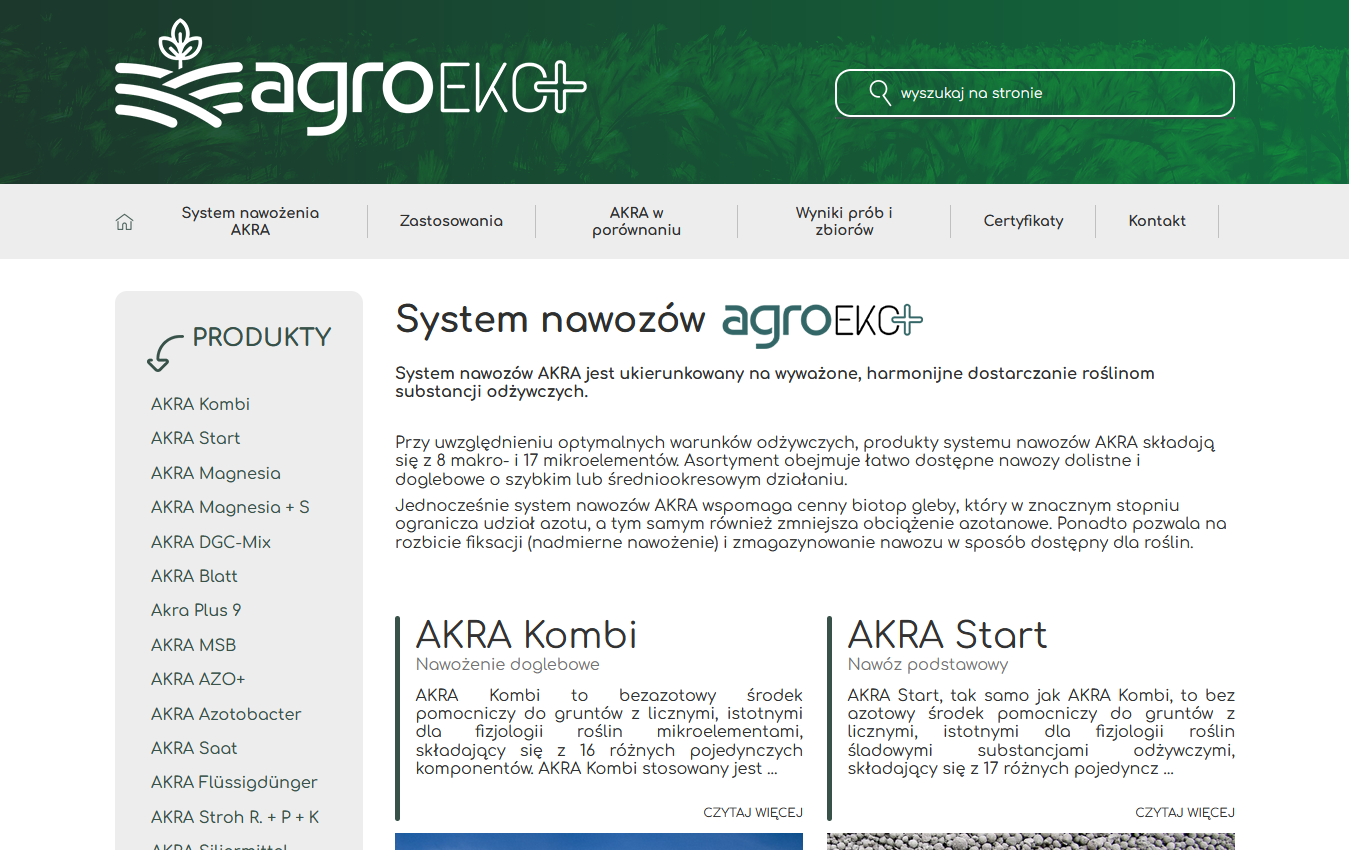Select AKRA MSB product link
The height and width of the screenshot is (850, 1349).
(x=193, y=645)
